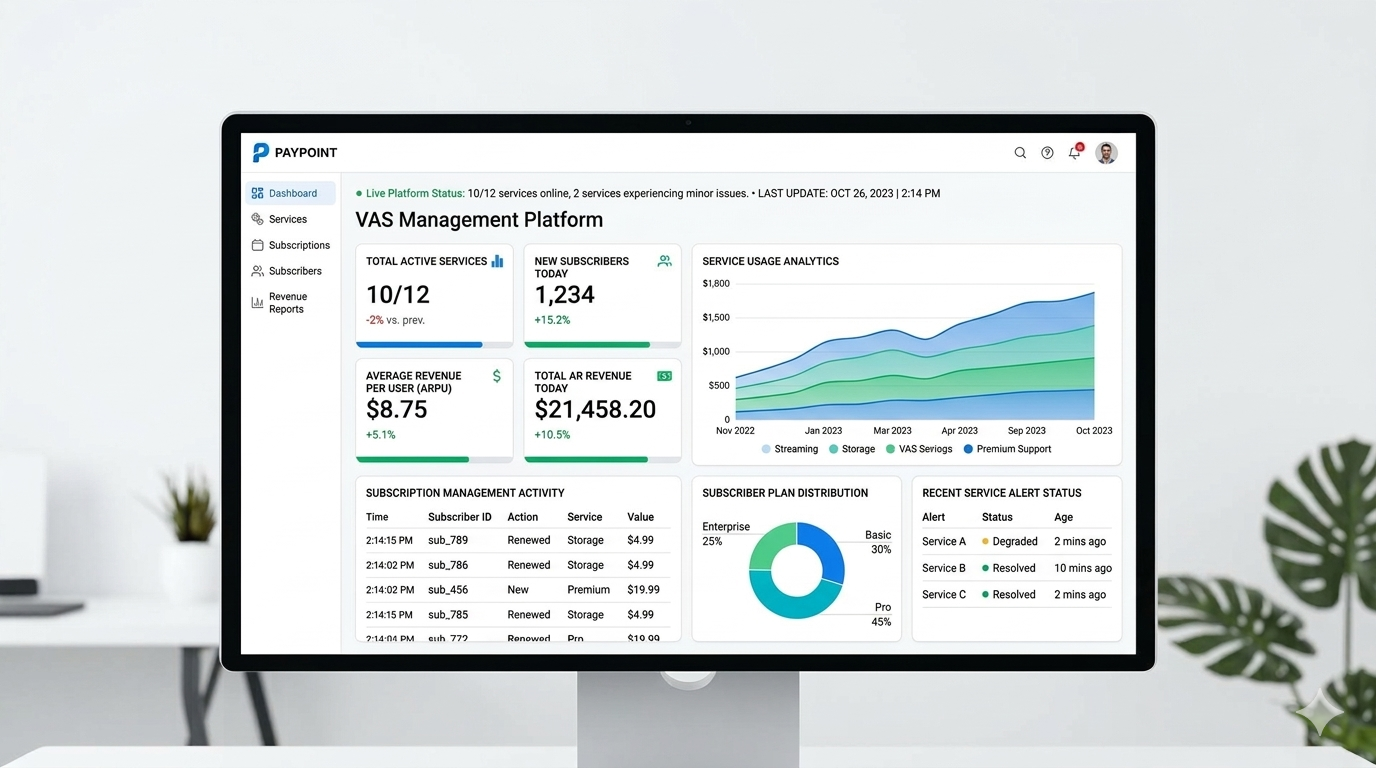The height and width of the screenshot is (768, 1376).
Task: Open the notifications bell
Action: pyautogui.click(x=1074, y=153)
